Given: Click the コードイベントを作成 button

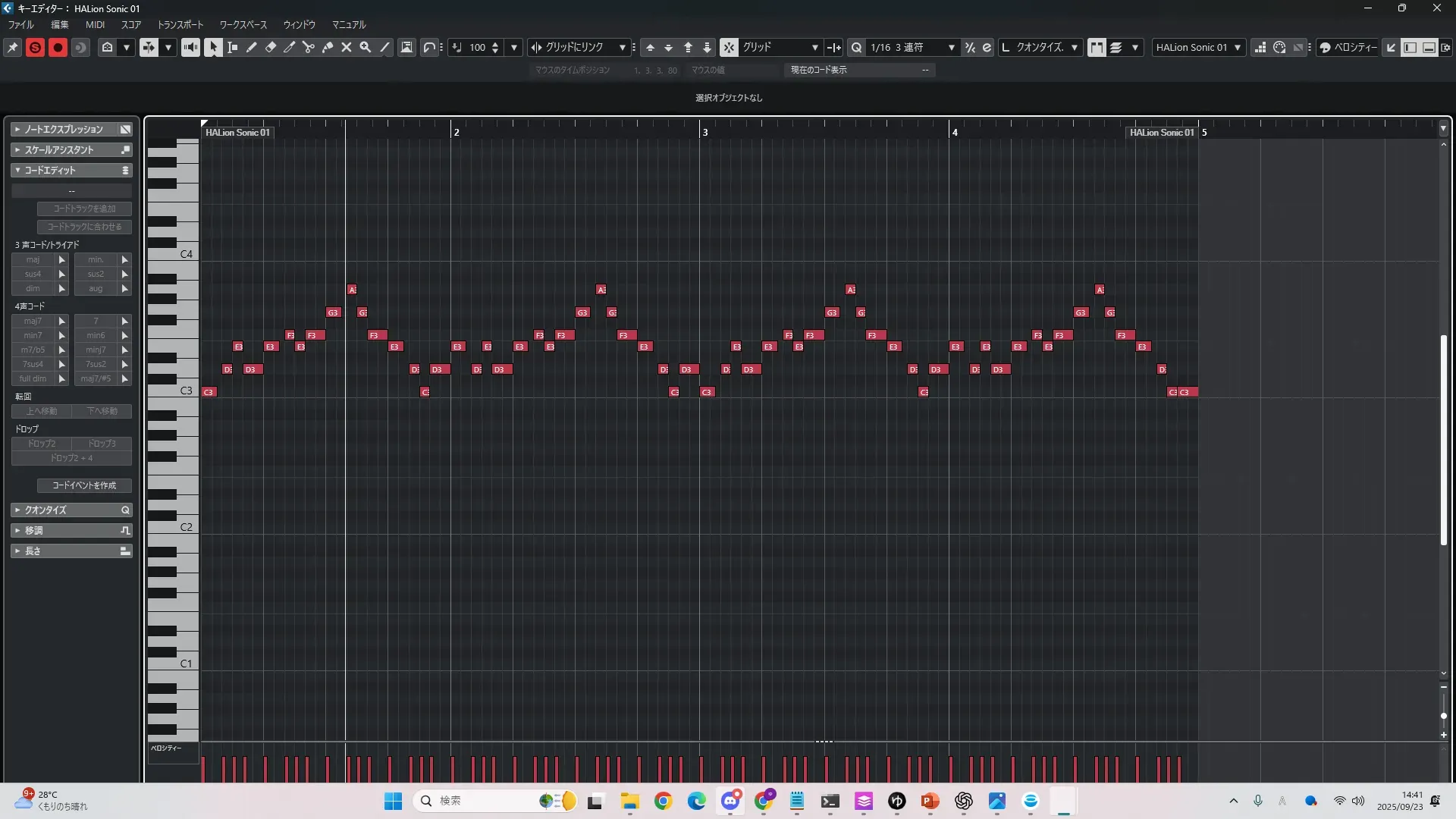Looking at the screenshot, I should point(84,485).
